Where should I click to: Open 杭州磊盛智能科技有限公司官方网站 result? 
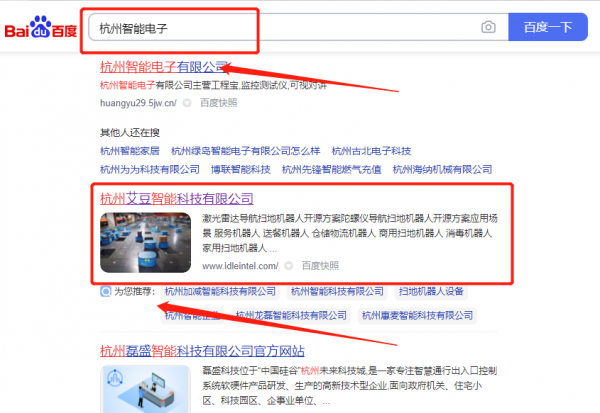[x=202, y=351]
